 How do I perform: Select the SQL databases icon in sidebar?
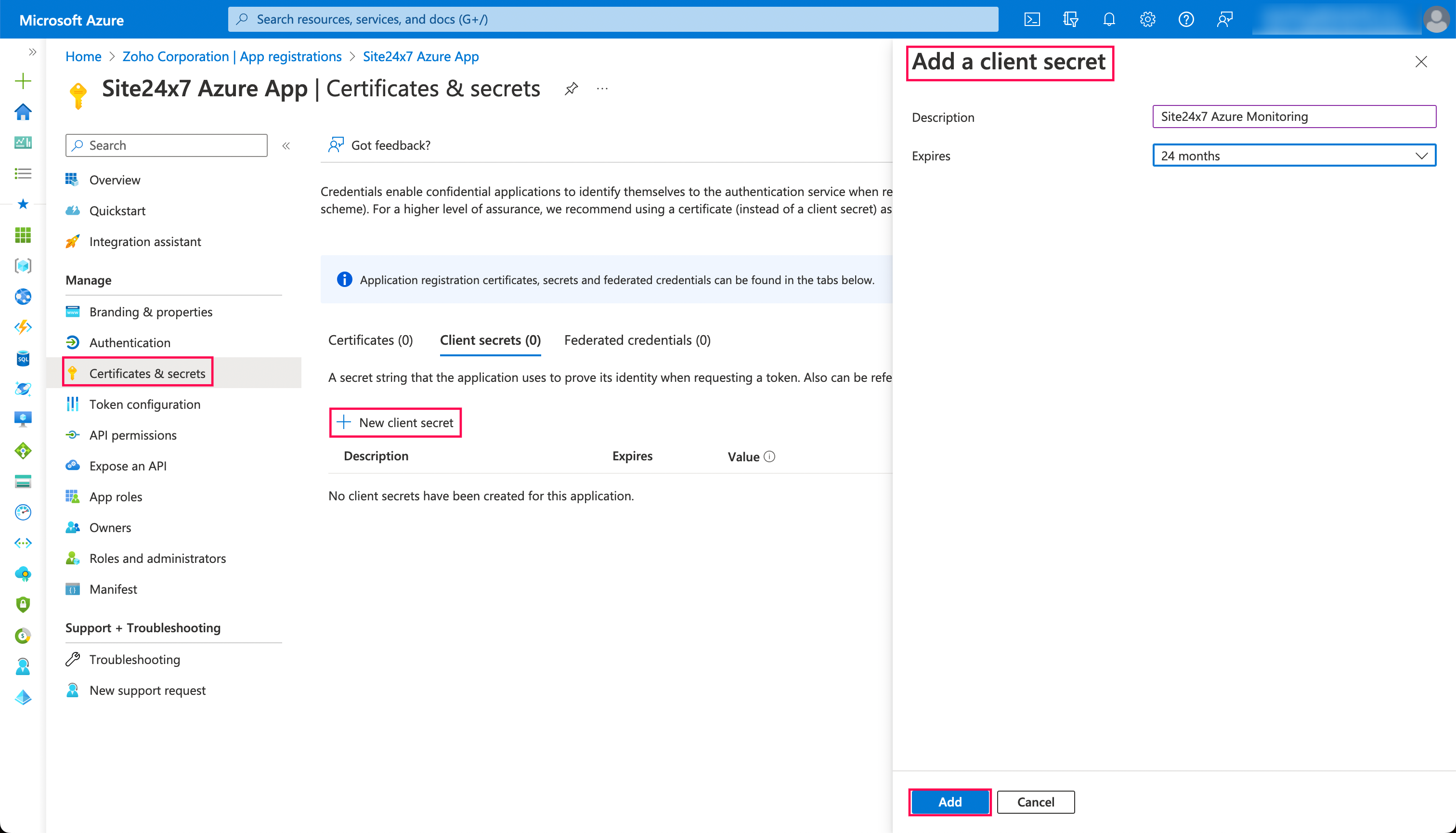tap(23, 359)
